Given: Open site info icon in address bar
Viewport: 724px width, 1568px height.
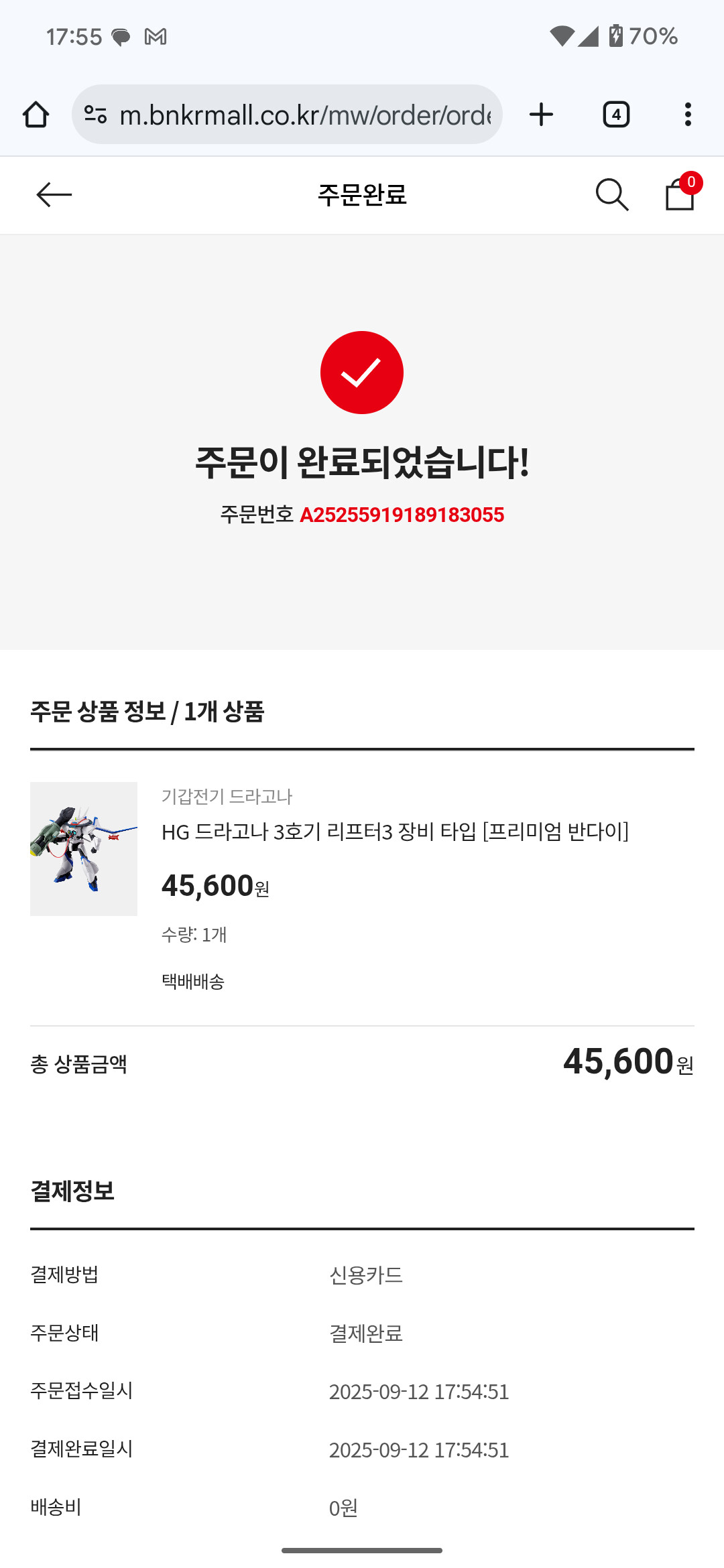Looking at the screenshot, I should click(x=96, y=115).
